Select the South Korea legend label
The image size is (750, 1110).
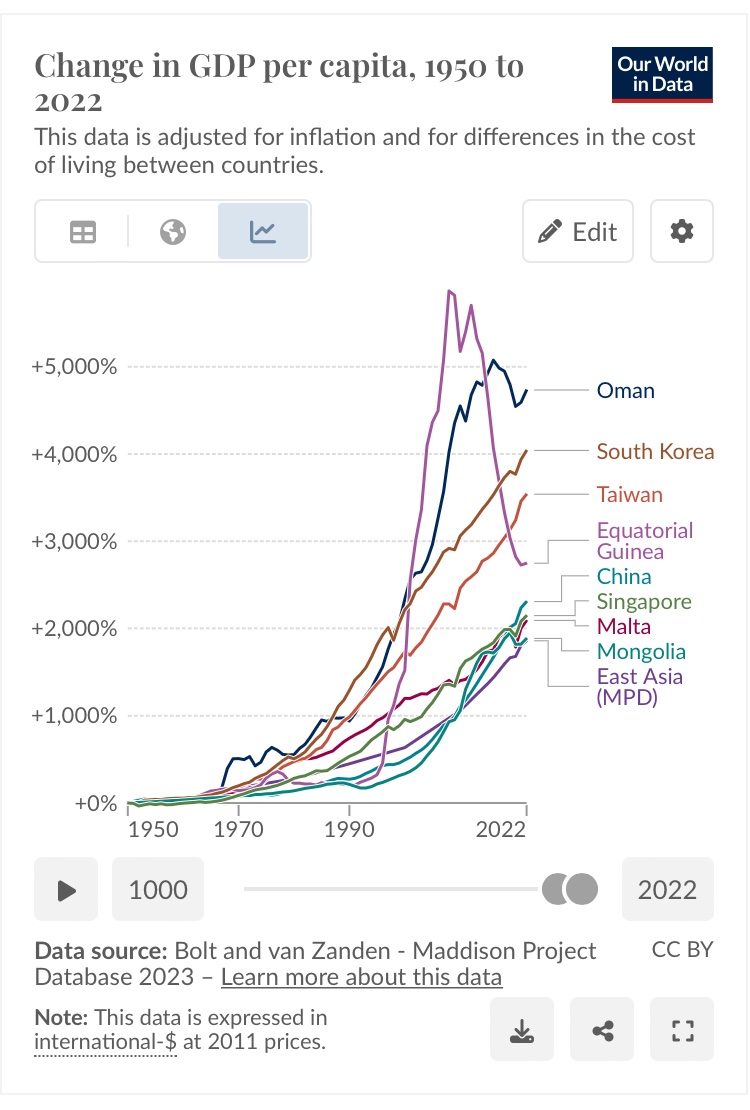(655, 451)
